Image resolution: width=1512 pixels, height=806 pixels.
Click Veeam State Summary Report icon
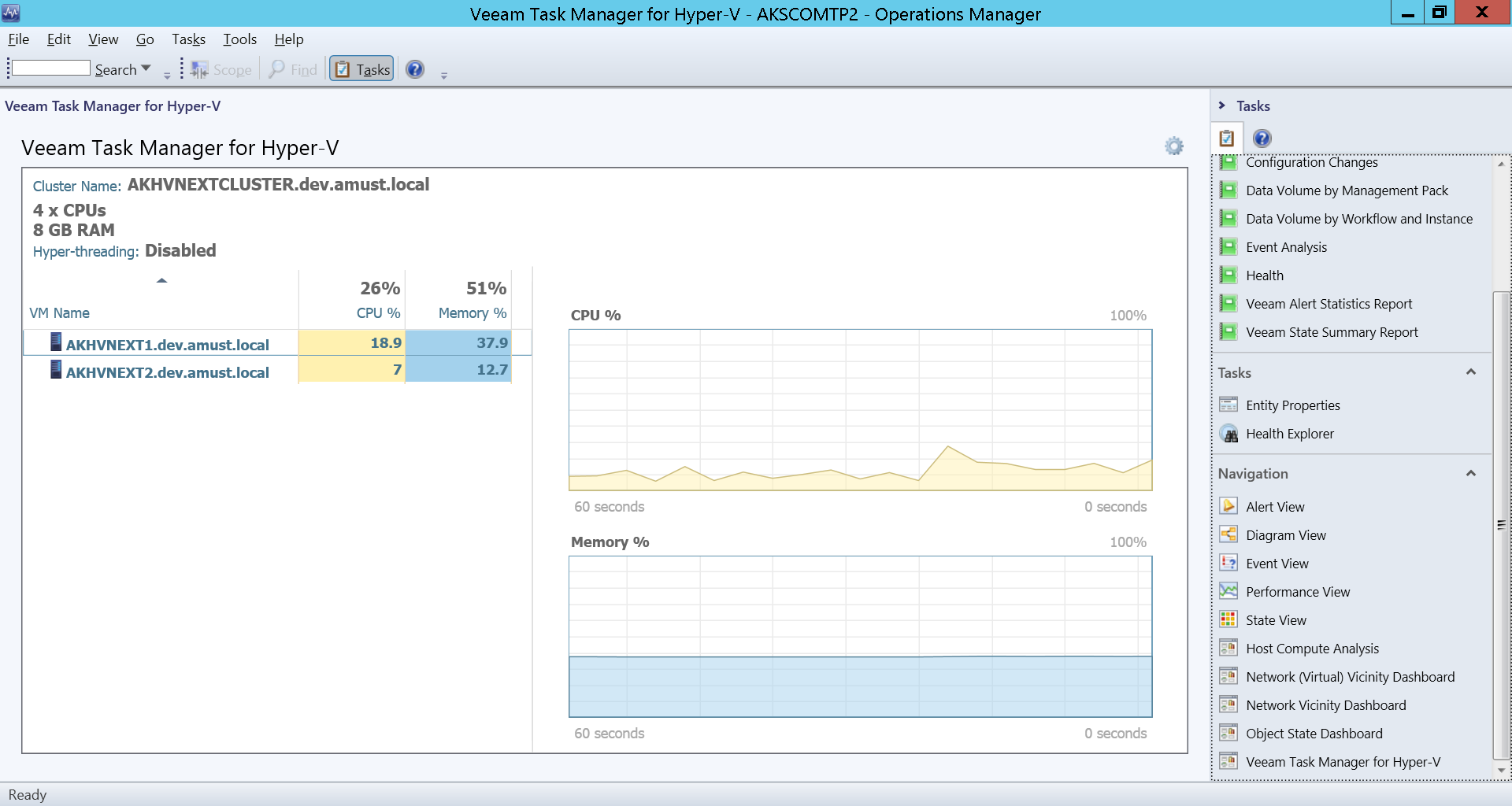click(x=1228, y=332)
